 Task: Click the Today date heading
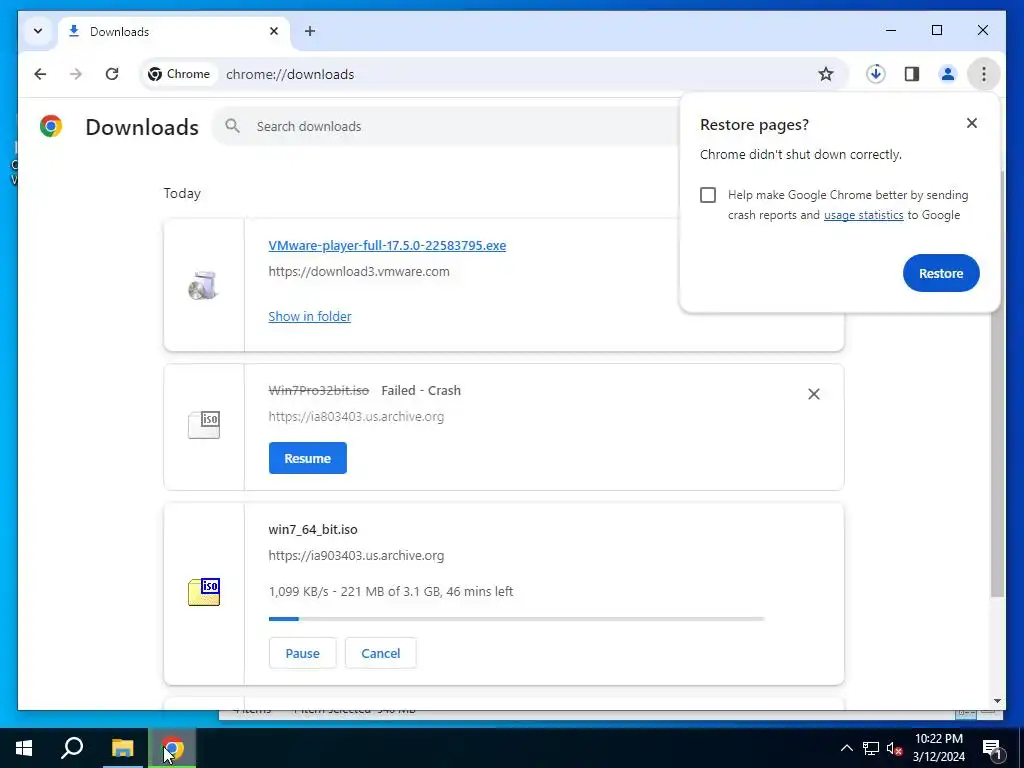[182, 193]
